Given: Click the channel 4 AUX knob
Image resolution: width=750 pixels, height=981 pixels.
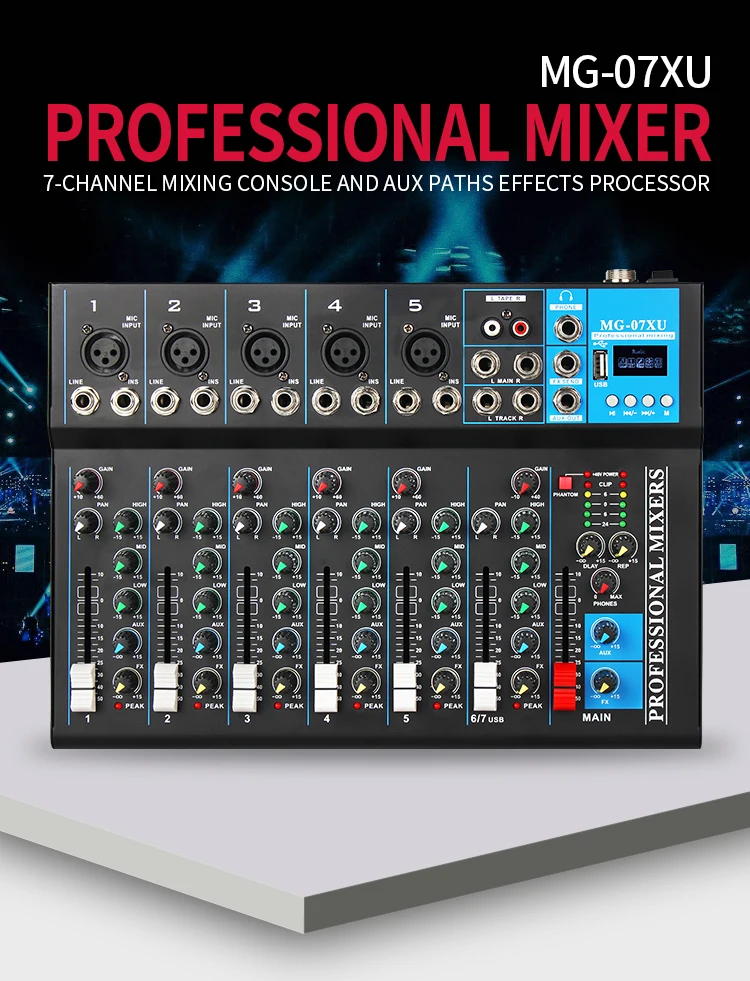Looking at the screenshot, I should pyautogui.click(x=367, y=642).
